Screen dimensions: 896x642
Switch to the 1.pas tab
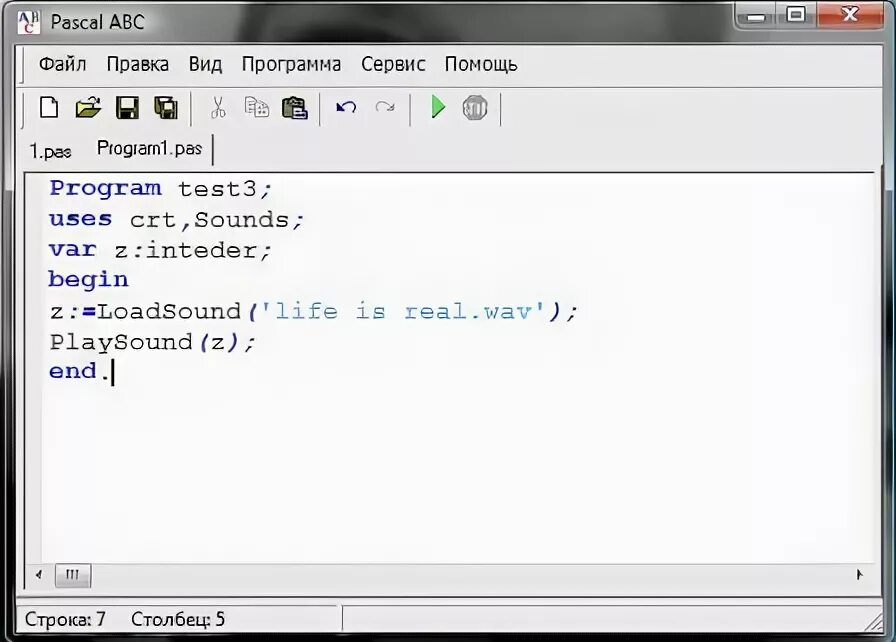coord(50,151)
